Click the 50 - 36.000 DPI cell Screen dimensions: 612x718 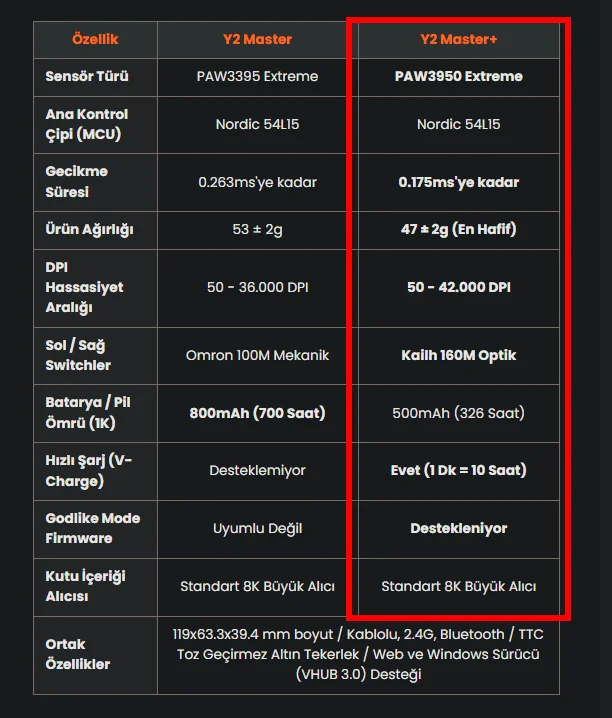[x=257, y=287]
